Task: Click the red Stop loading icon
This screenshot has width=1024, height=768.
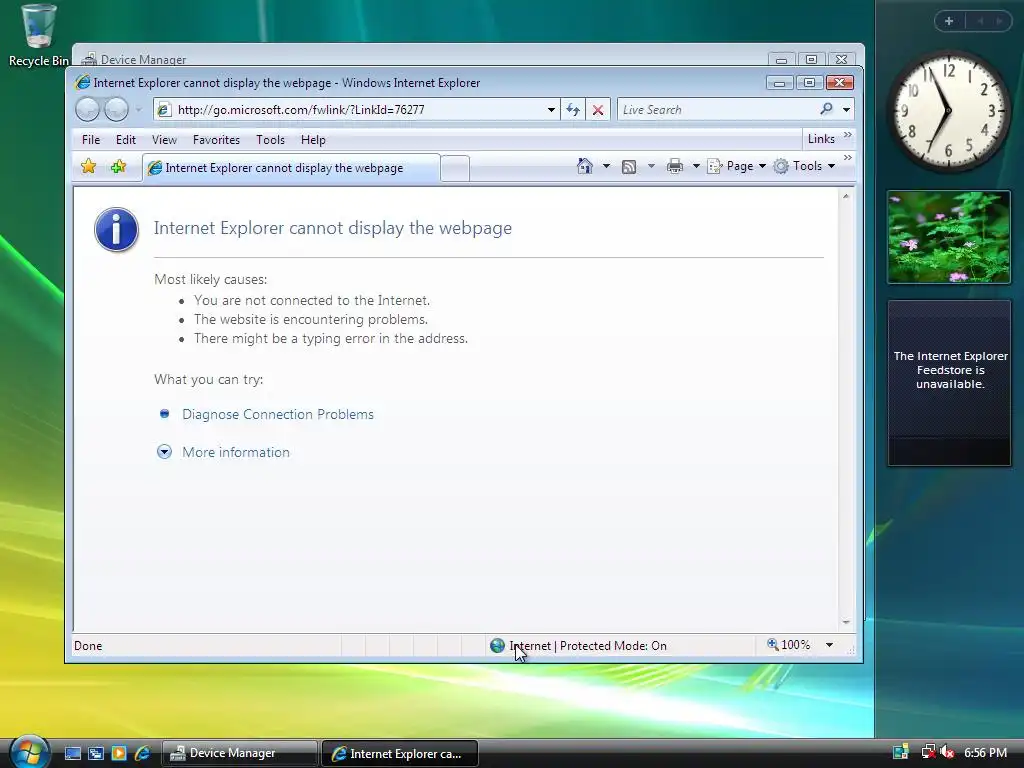Action: (598, 110)
